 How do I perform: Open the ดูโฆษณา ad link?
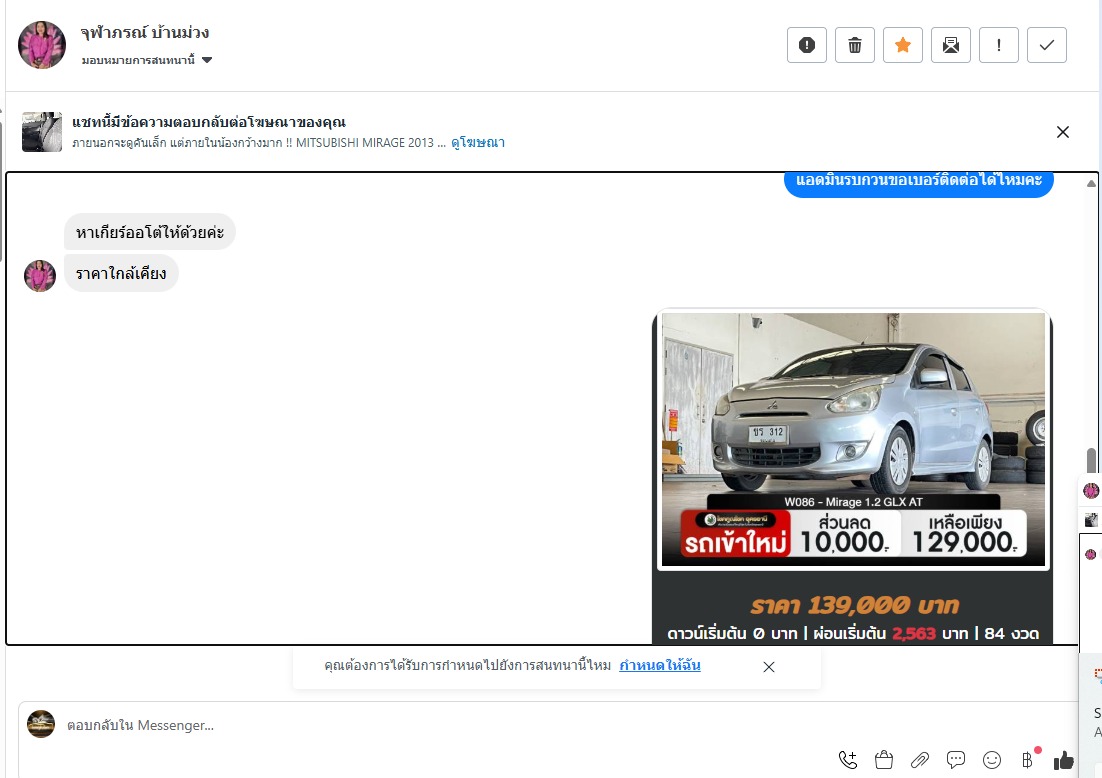478,143
